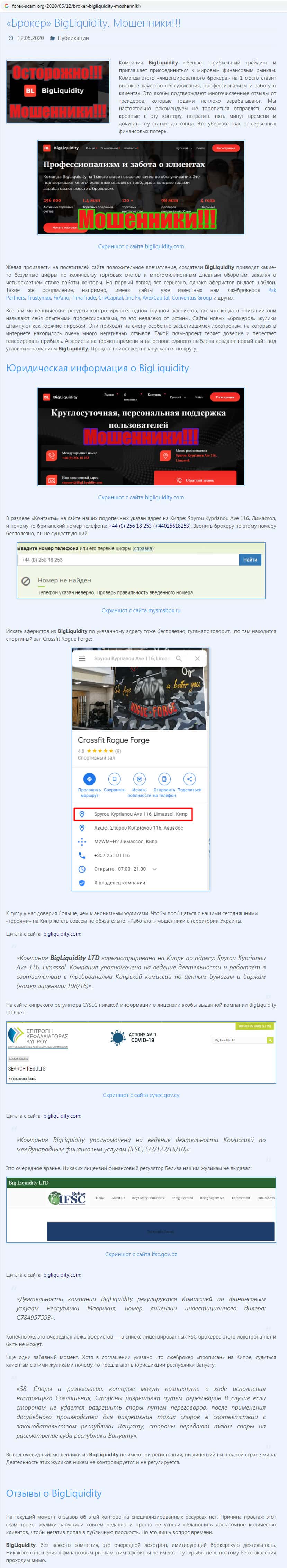Click the phone number input field
The height and width of the screenshot is (1568, 287).
click(128, 560)
